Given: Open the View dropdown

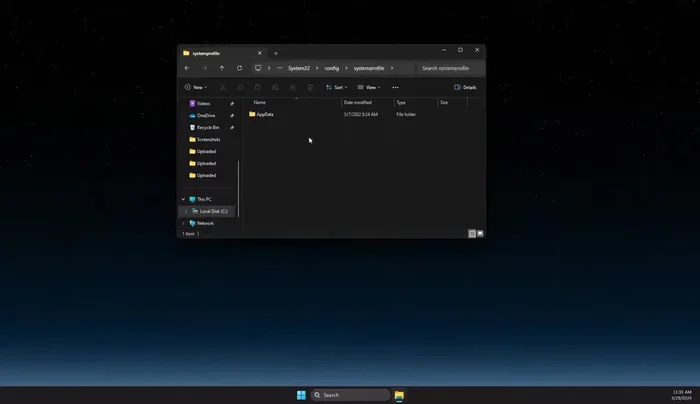Looking at the screenshot, I should pyautogui.click(x=369, y=87).
